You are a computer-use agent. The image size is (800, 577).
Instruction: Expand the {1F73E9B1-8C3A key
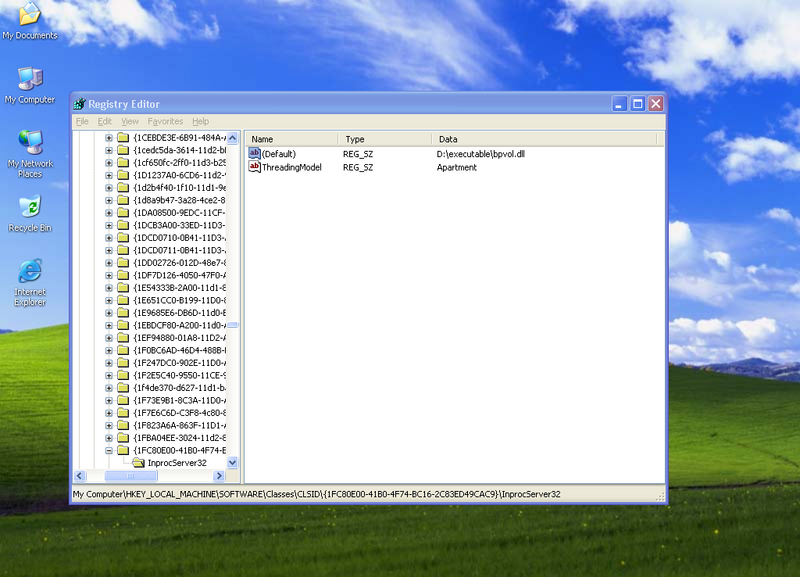tap(109, 400)
